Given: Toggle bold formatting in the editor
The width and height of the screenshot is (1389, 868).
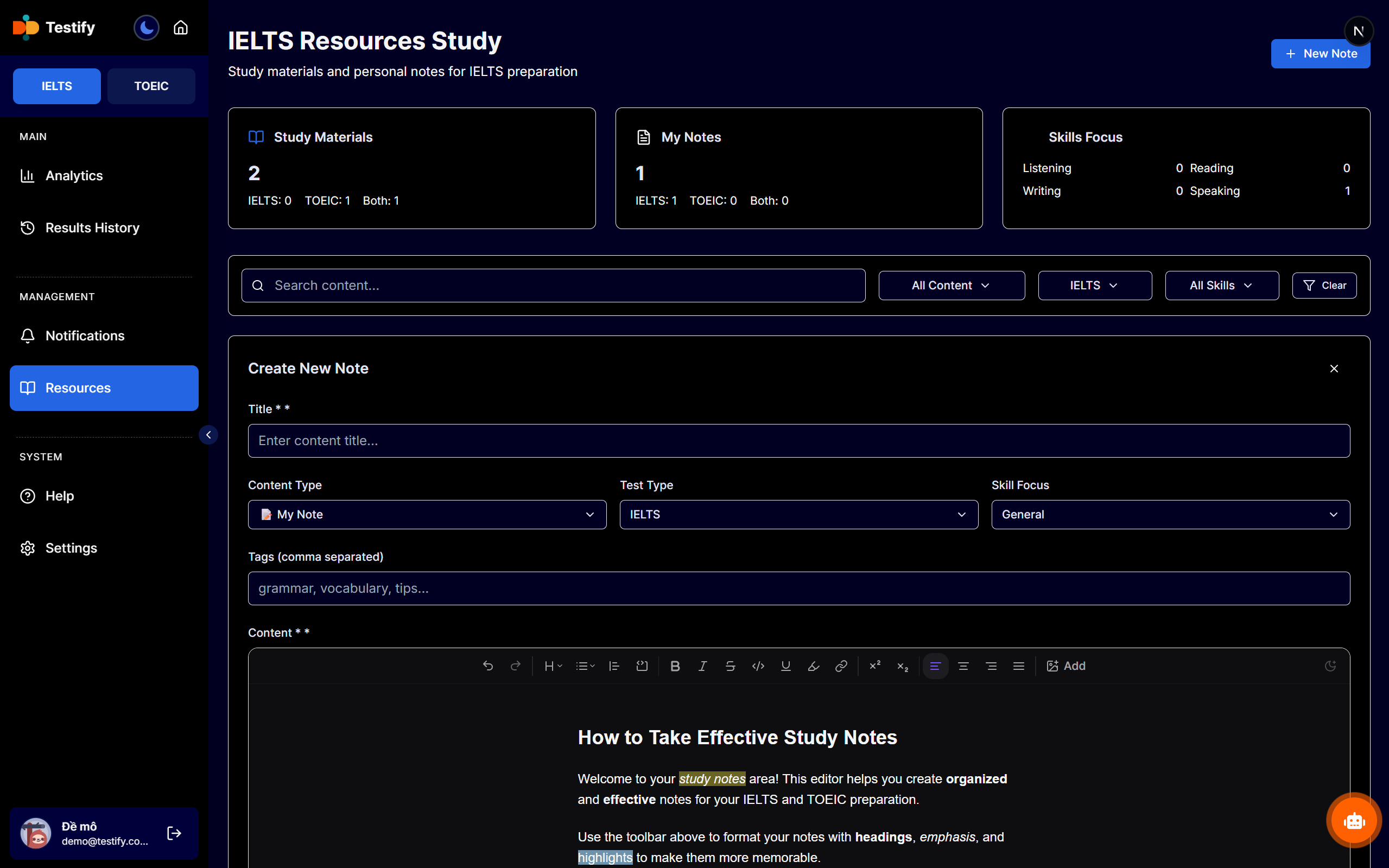Looking at the screenshot, I should [675, 666].
